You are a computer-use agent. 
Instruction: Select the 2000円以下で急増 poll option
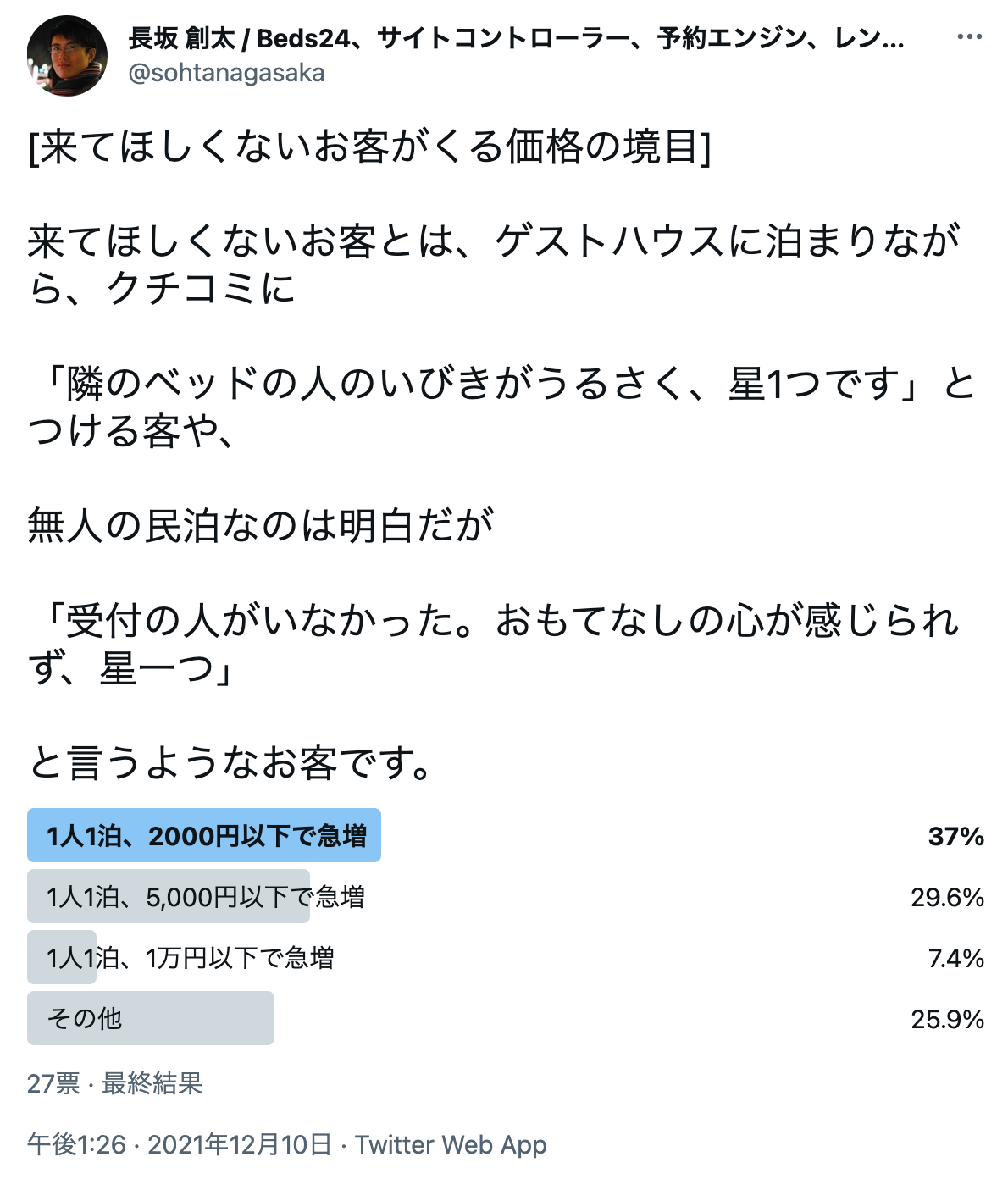[x=207, y=836]
